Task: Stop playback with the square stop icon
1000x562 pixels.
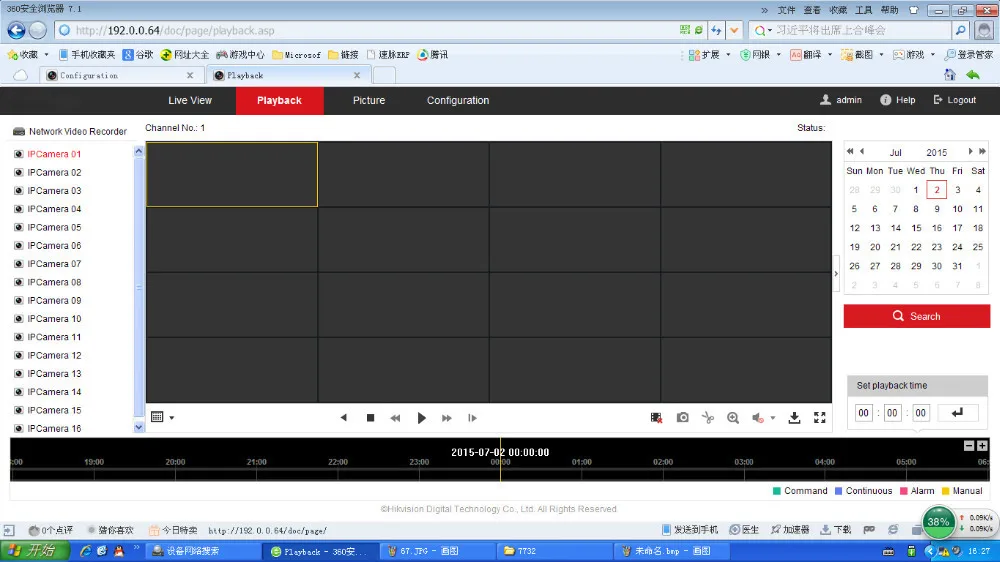Action: click(x=371, y=418)
